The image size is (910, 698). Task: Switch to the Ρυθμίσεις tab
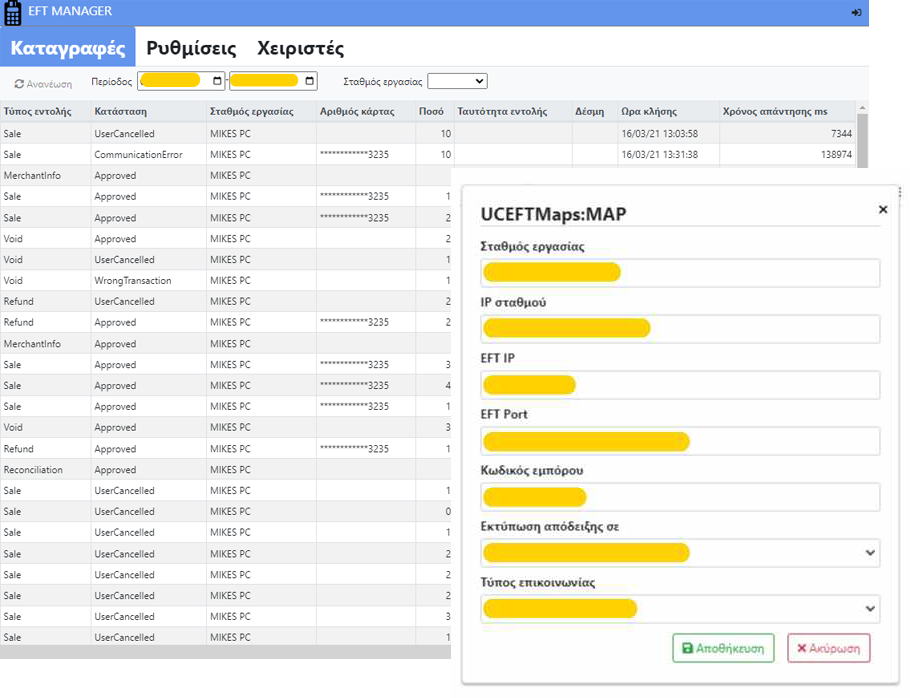point(191,48)
